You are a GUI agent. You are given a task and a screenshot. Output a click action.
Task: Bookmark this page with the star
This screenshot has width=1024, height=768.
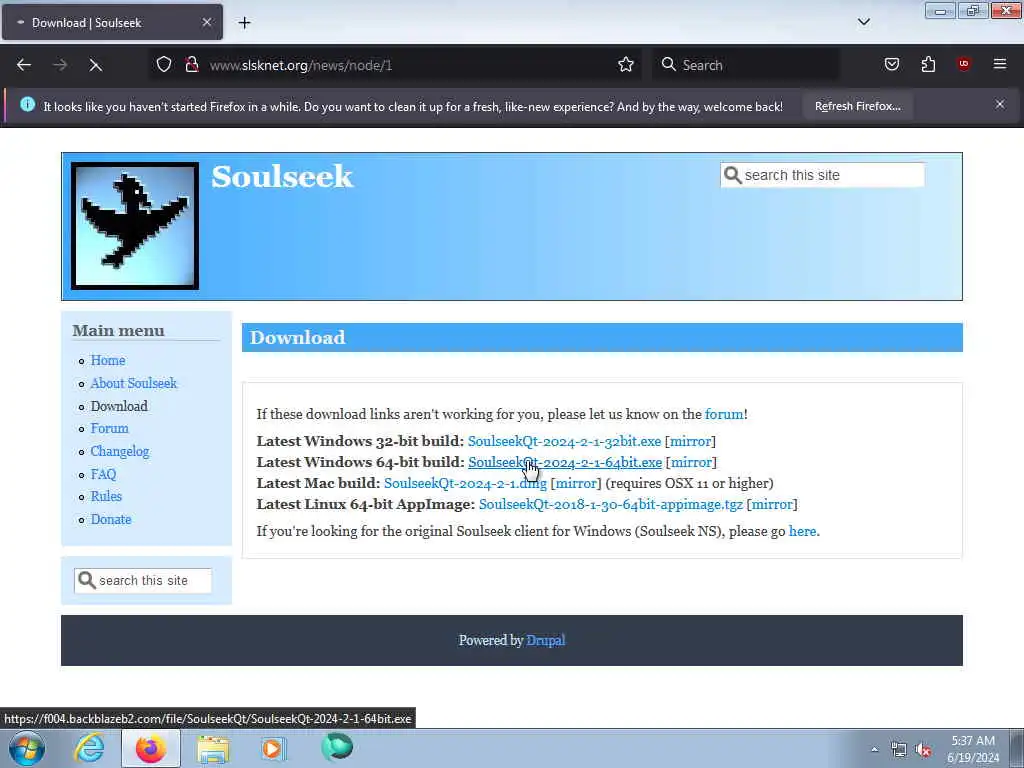tap(626, 64)
